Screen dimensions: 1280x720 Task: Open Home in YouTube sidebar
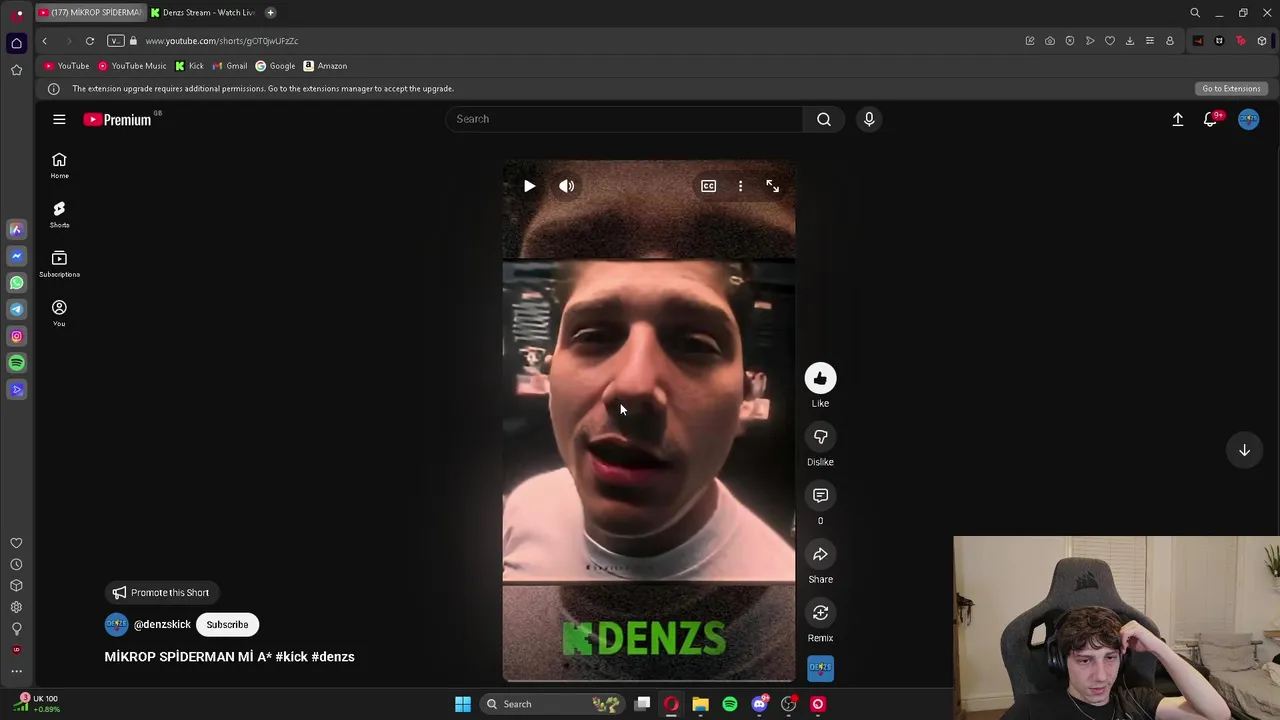59,165
